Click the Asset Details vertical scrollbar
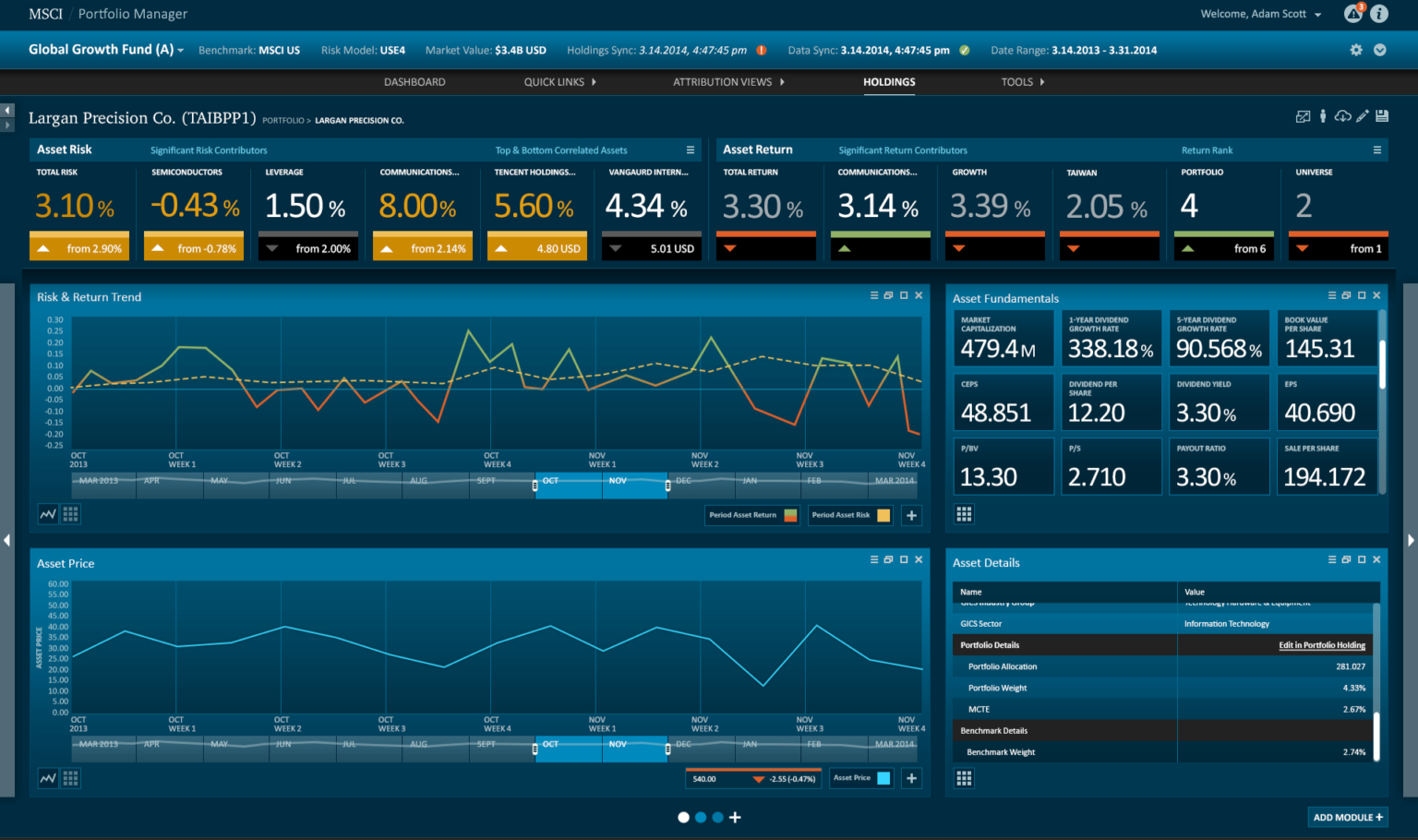Image resolution: width=1418 pixels, height=840 pixels. click(x=1376, y=736)
